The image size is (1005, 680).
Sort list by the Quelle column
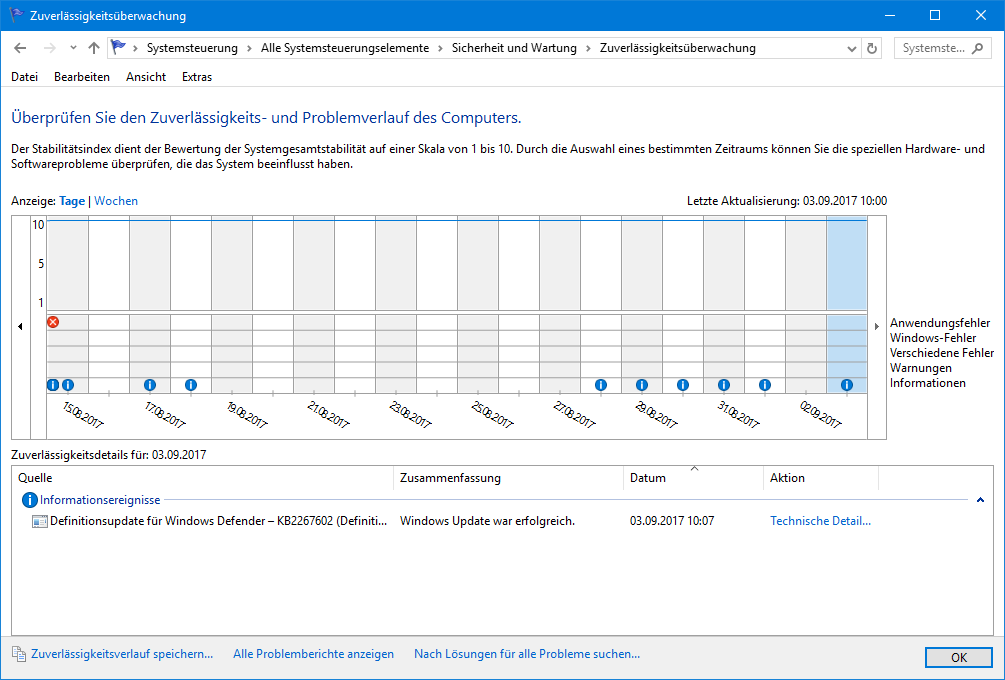click(203, 478)
